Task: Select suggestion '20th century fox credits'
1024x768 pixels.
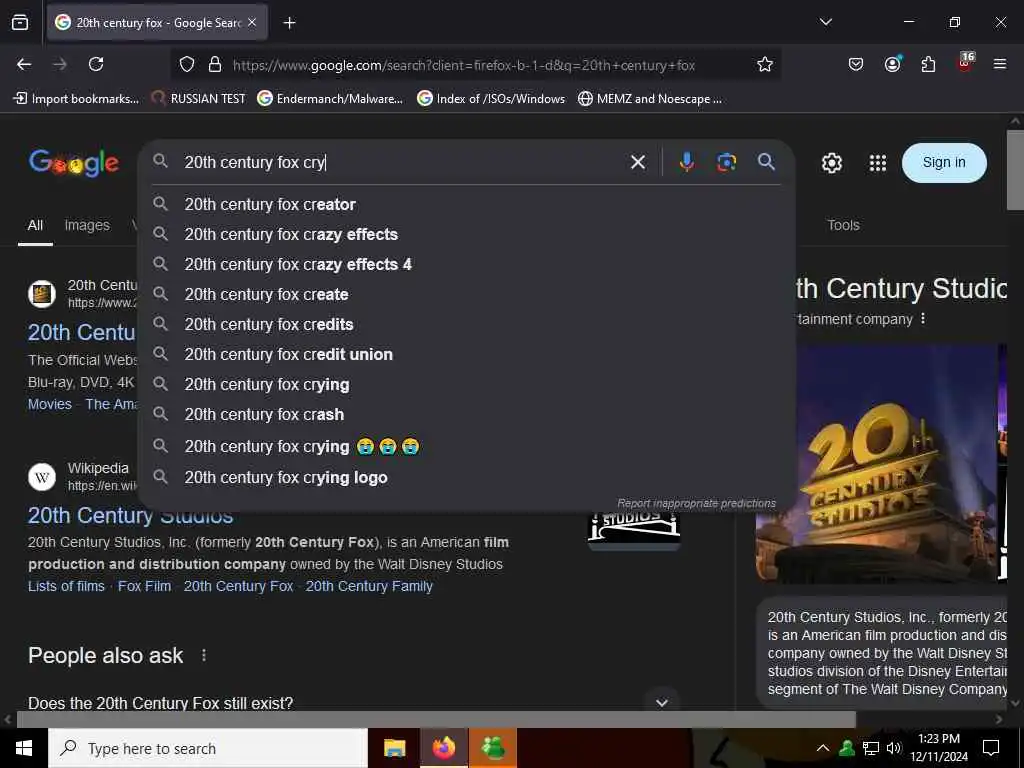Action: (x=466, y=325)
